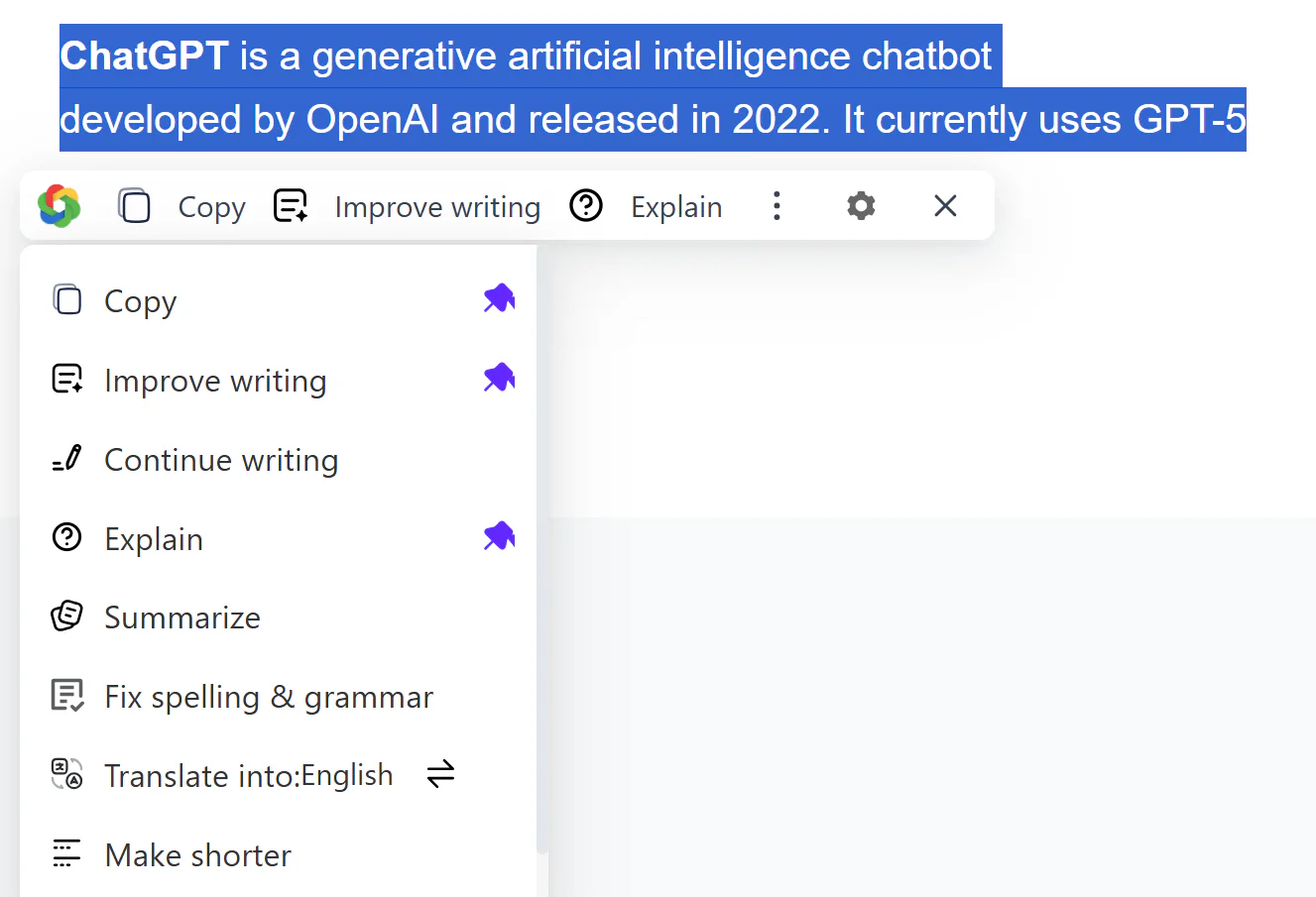1316x897 pixels.
Task: Select the Continue writing pencil icon
Action: (x=65, y=459)
